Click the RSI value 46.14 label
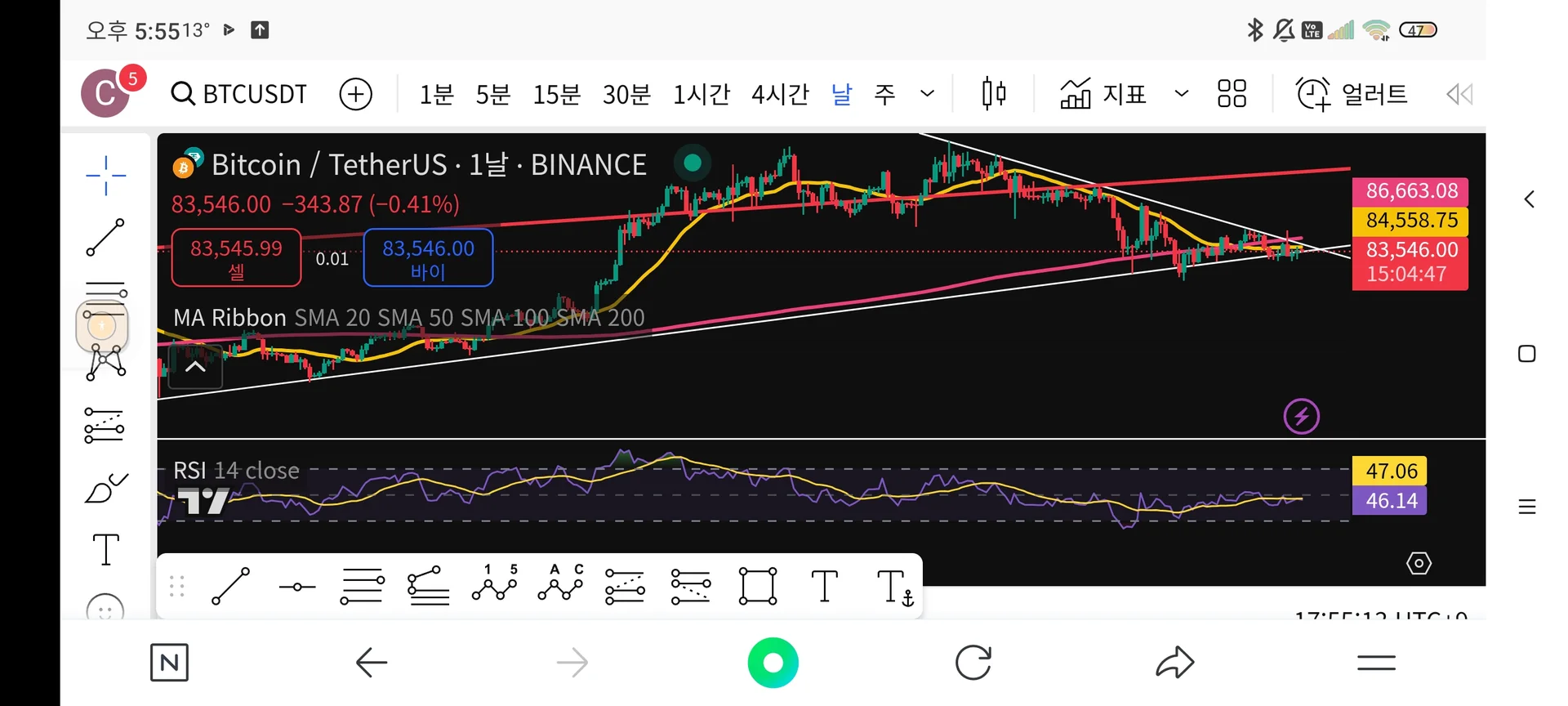Image resolution: width=1568 pixels, height=706 pixels. (x=1390, y=501)
